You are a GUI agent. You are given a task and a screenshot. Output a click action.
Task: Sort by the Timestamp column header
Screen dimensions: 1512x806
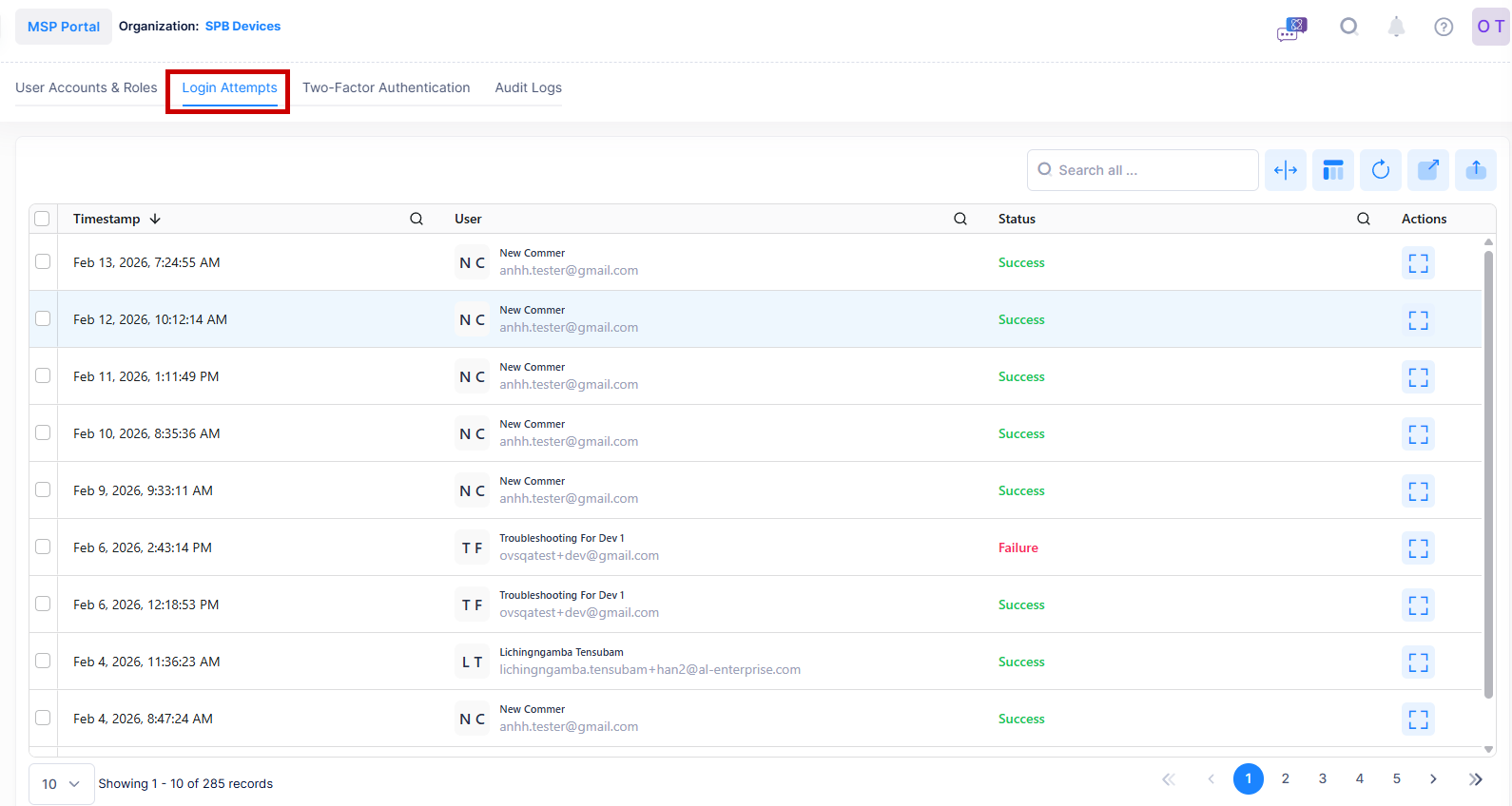[107, 219]
